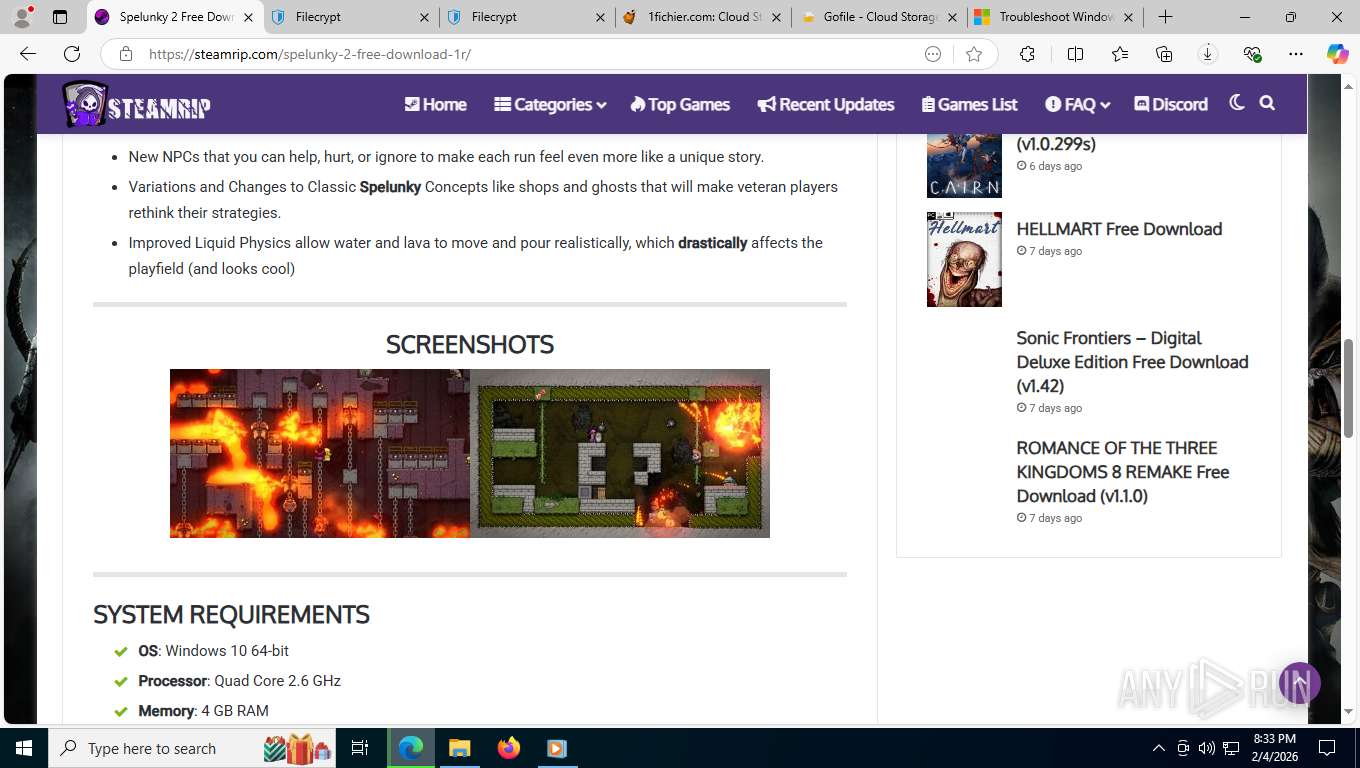Open browser Extensions puzzle icon
The width and height of the screenshot is (1360, 768).
coord(1027,54)
